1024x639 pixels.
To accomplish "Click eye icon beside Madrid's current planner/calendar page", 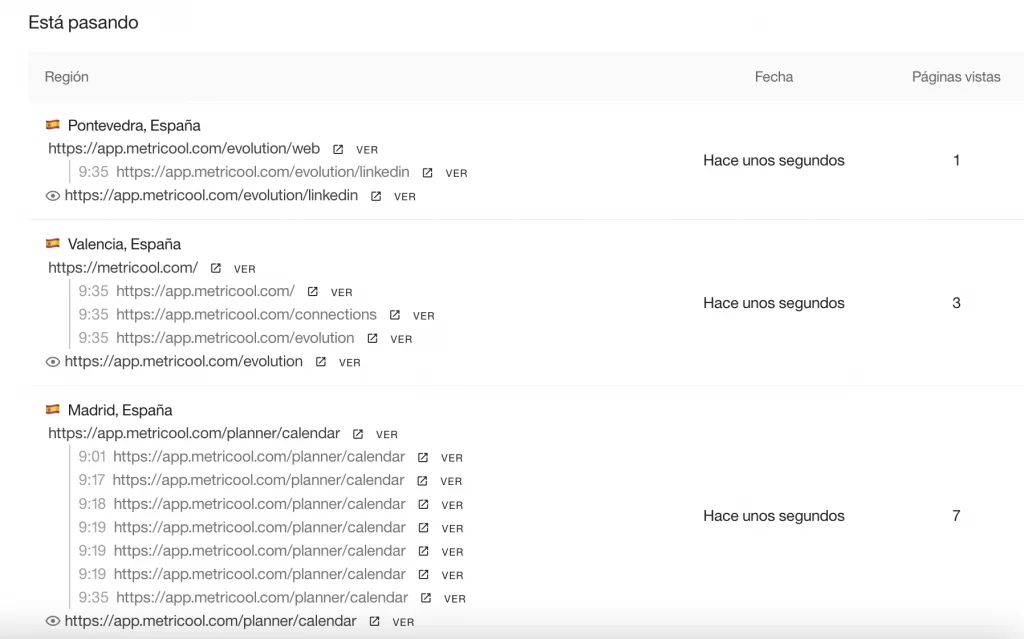I will click(54, 621).
